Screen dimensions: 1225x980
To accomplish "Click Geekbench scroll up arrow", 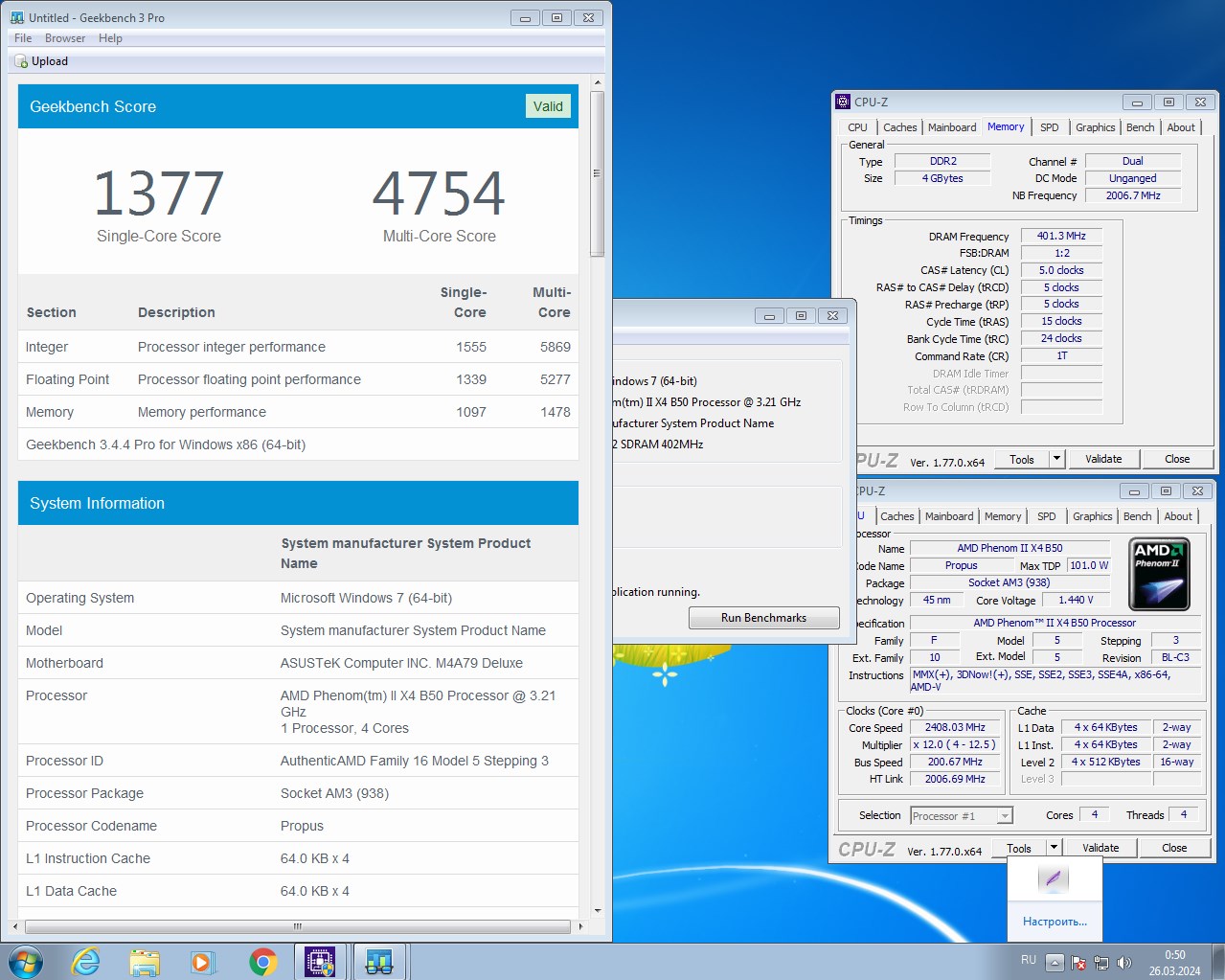I will pos(597,82).
